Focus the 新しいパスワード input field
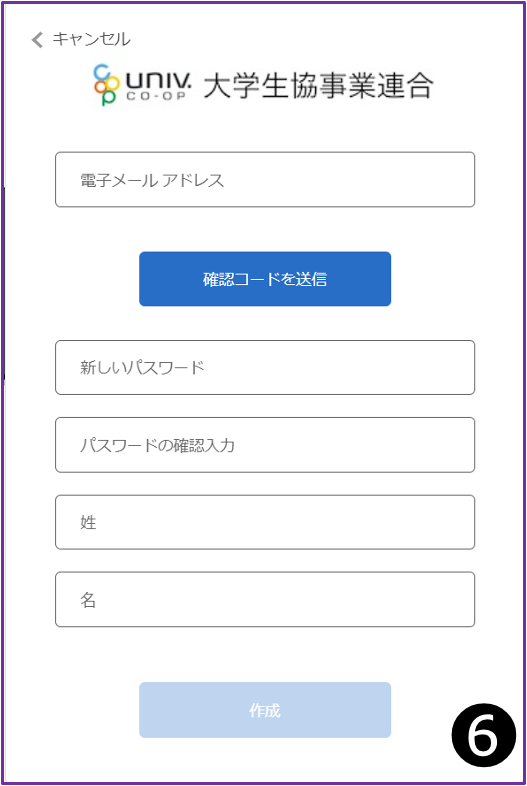Screen dimensions: 527x786 tap(265, 367)
